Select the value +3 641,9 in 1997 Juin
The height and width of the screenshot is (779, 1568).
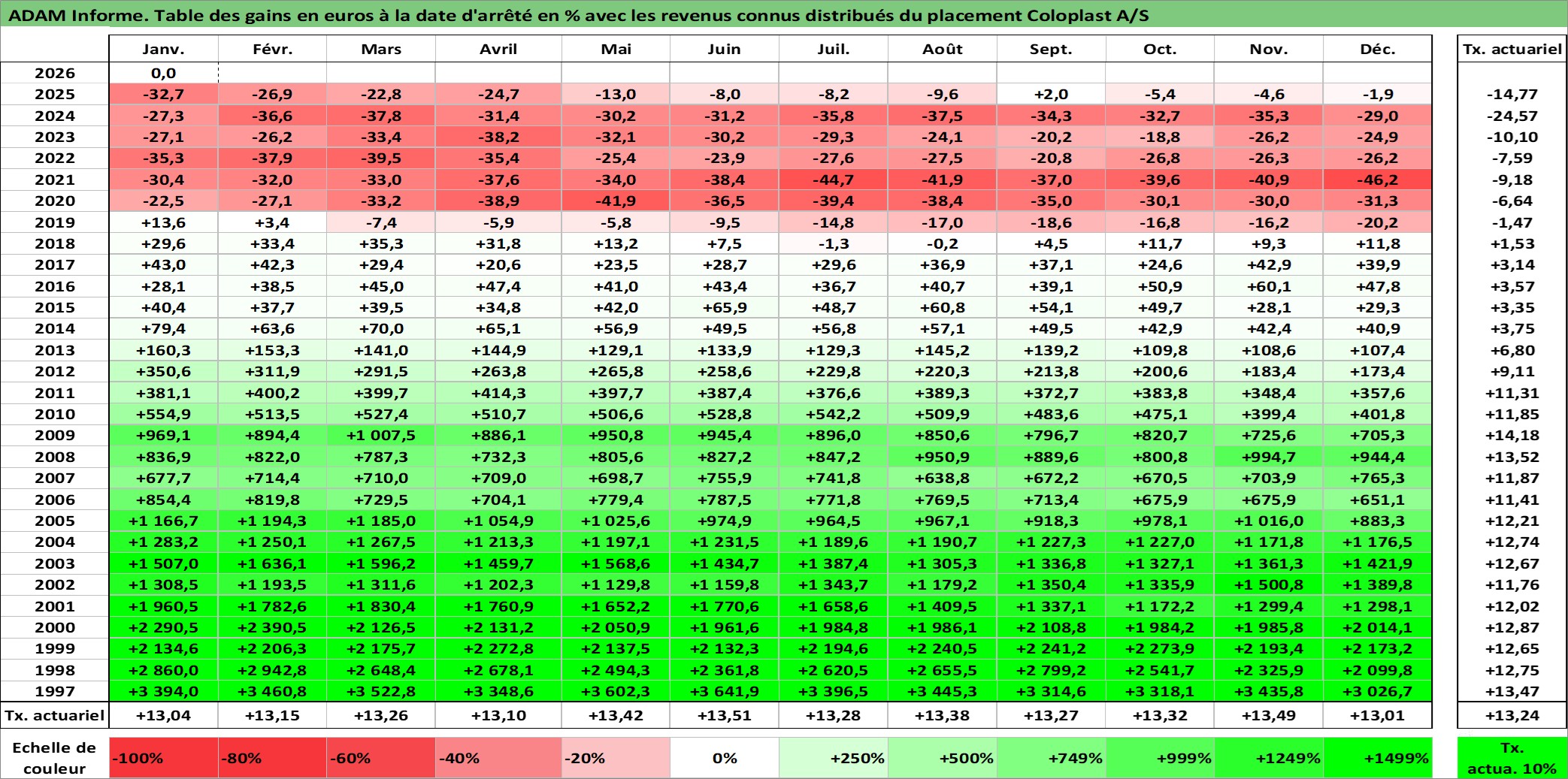[x=725, y=691]
